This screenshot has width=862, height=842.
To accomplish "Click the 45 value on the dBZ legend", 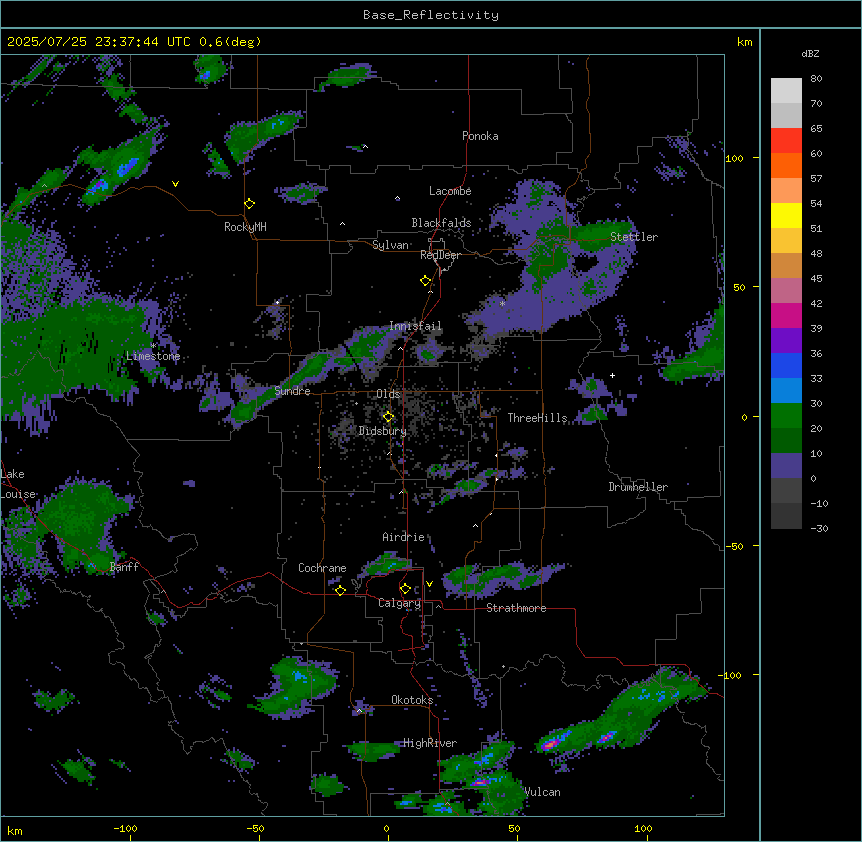I will tap(816, 279).
